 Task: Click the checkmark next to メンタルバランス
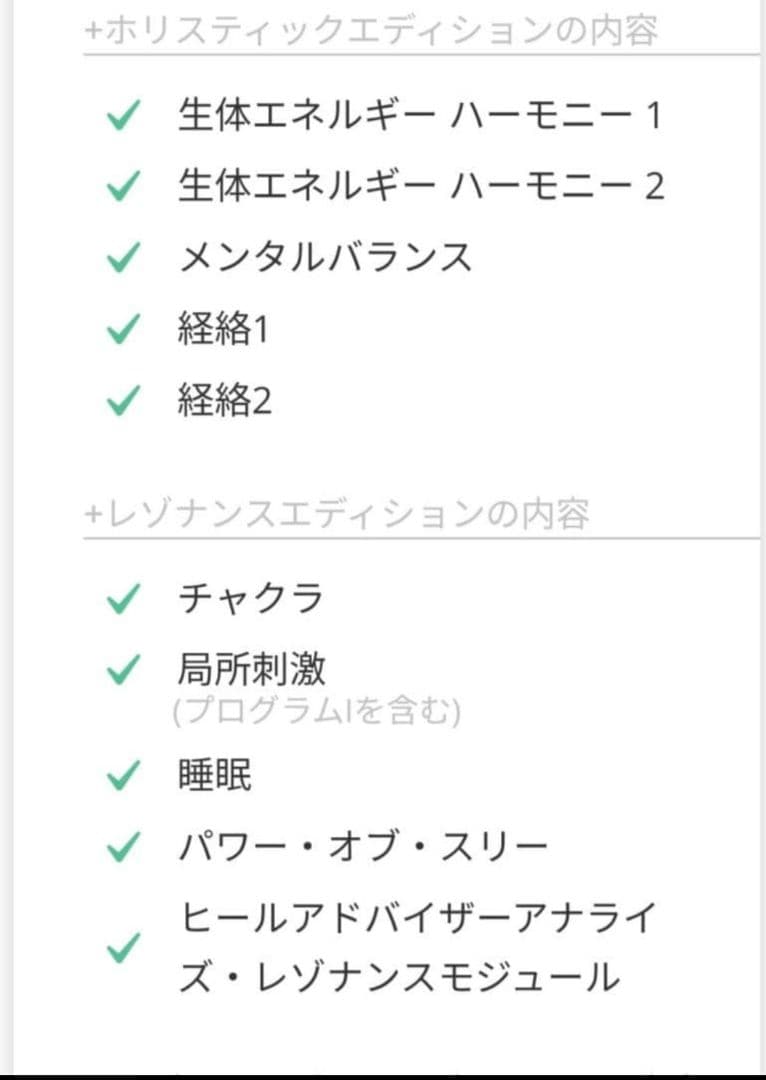click(x=121, y=258)
